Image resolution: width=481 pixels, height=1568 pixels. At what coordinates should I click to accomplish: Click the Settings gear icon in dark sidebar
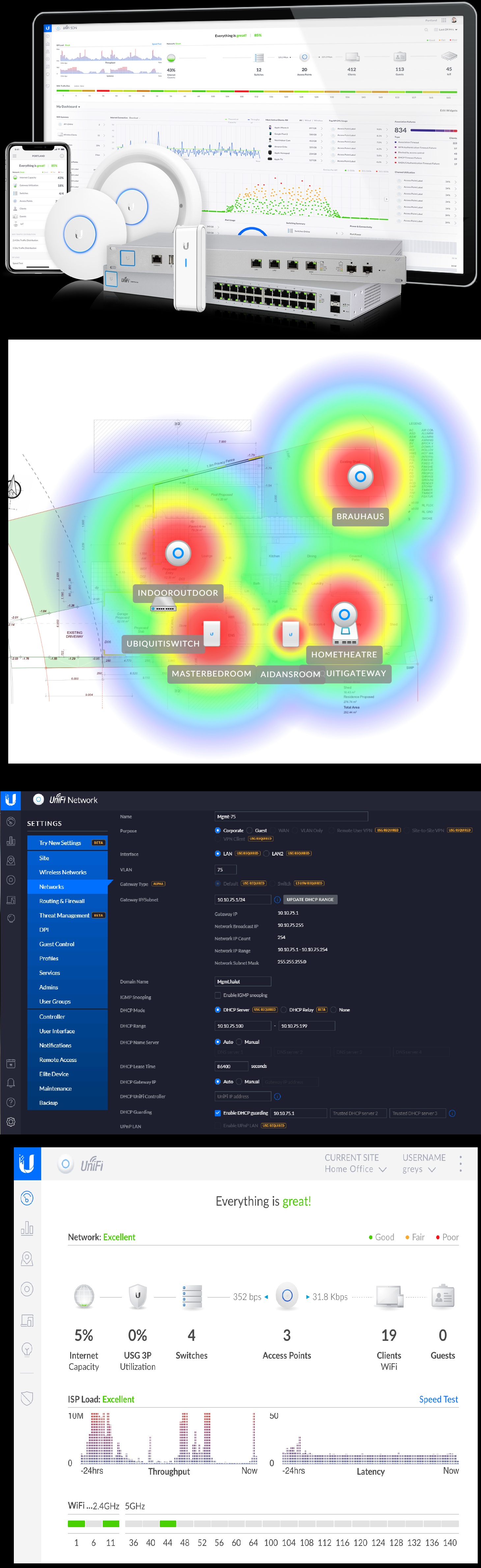click(x=11, y=1122)
